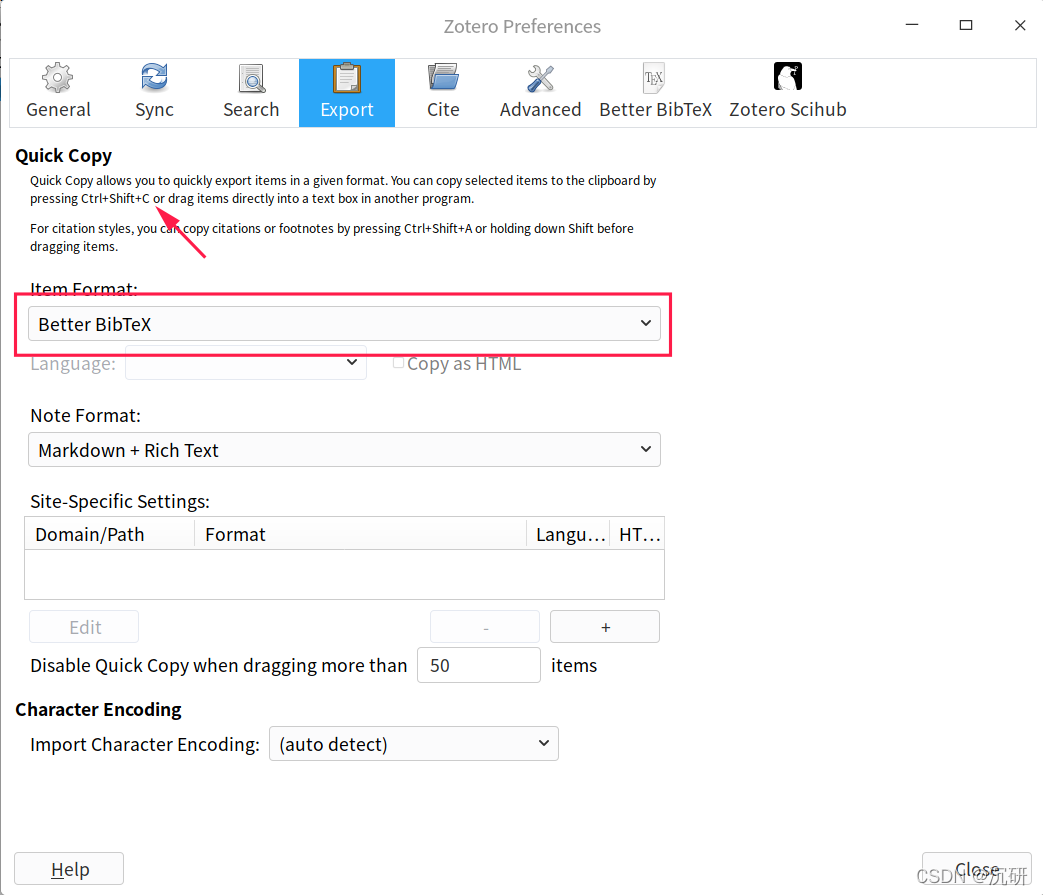Click the Langu… column header

pos(568,534)
